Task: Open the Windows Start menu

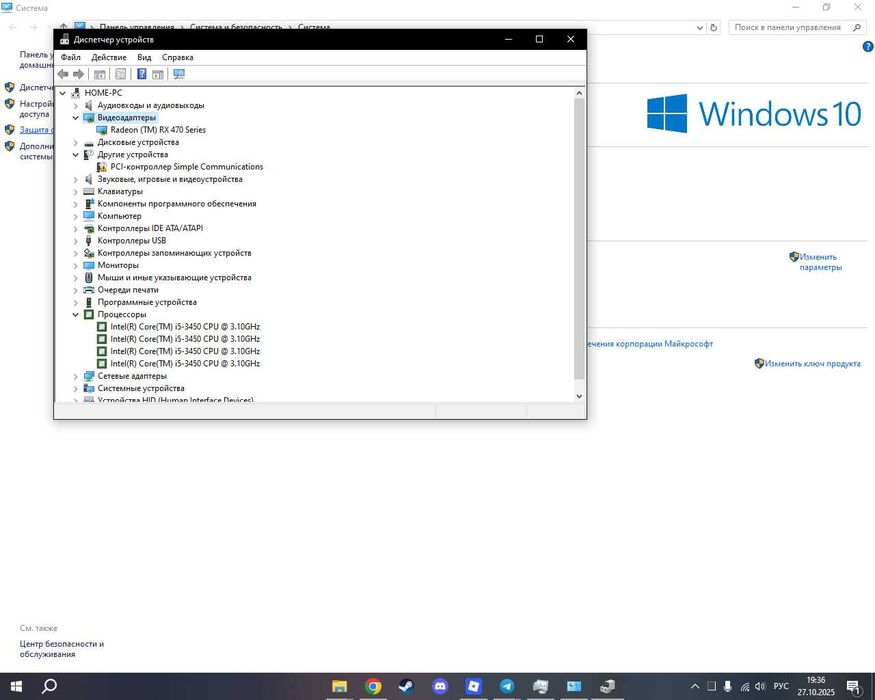Action: click(16, 686)
